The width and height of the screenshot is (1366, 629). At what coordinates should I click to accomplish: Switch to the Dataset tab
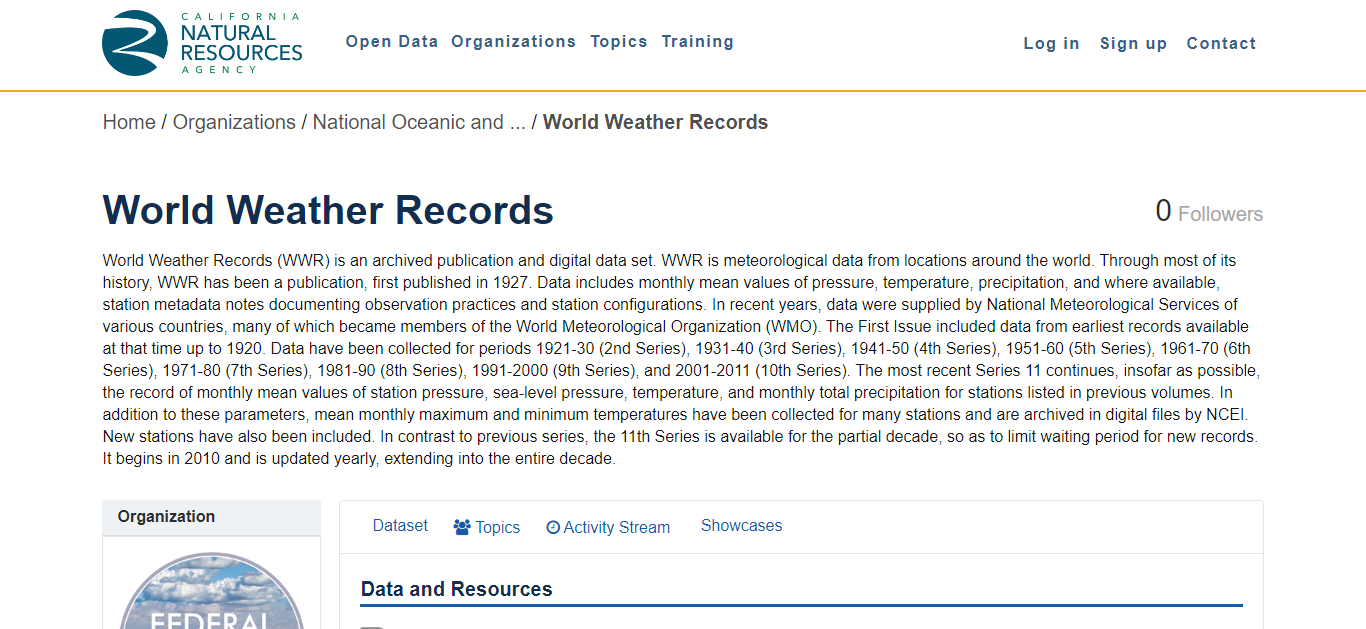click(x=400, y=526)
